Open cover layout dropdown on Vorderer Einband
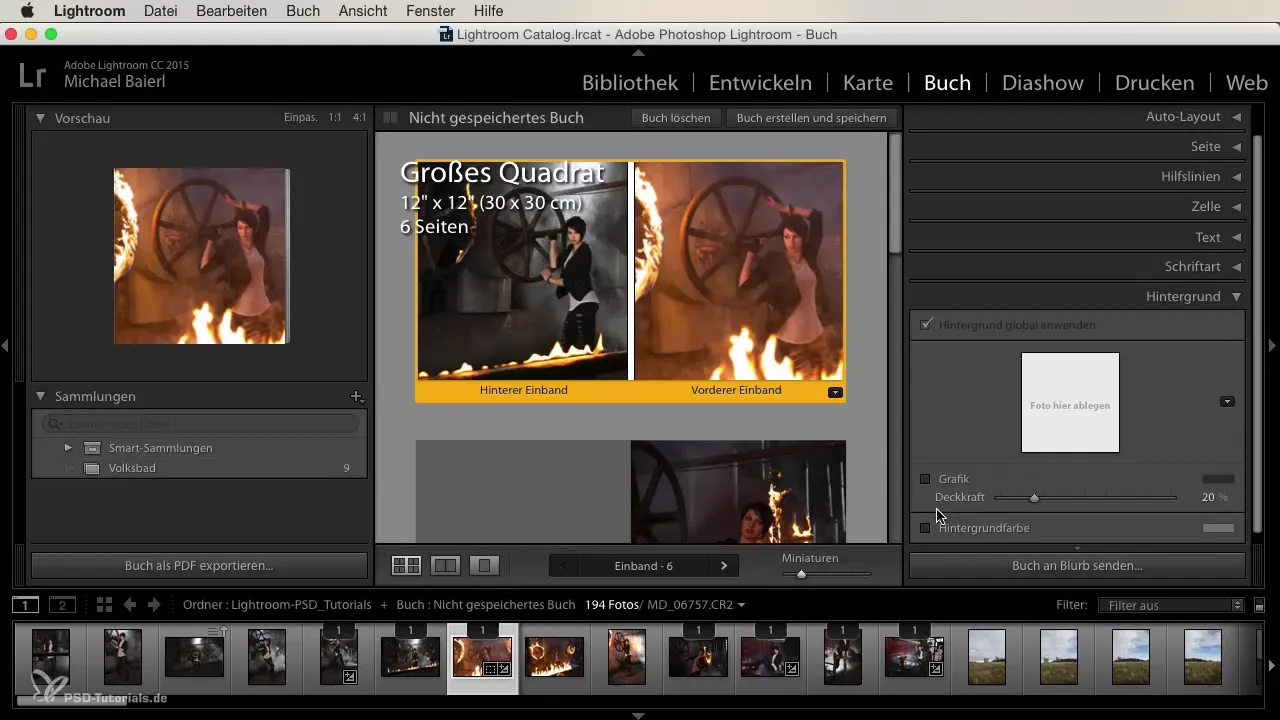The height and width of the screenshot is (720, 1280). pyautogui.click(x=836, y=392)
